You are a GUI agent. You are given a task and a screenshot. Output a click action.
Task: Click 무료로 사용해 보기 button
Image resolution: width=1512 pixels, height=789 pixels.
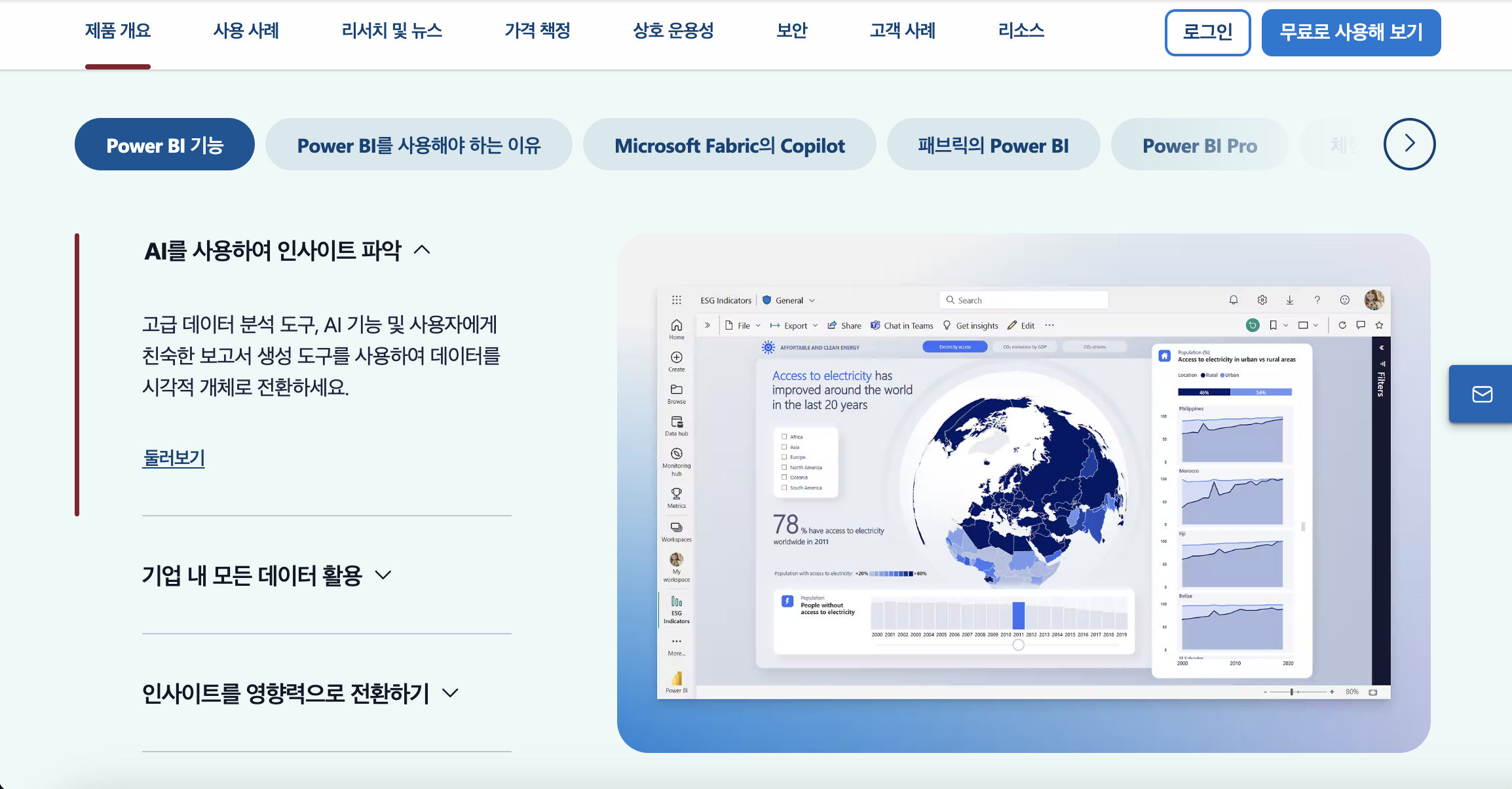tap(1351, 32)
